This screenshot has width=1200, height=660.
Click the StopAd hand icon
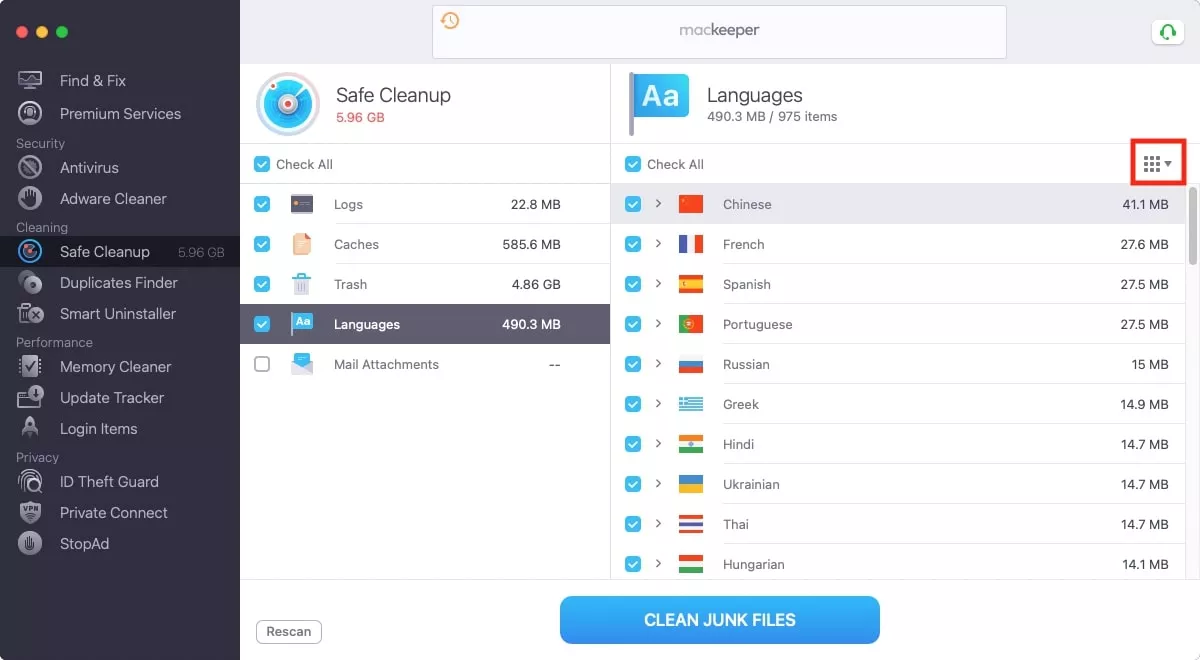30,544
